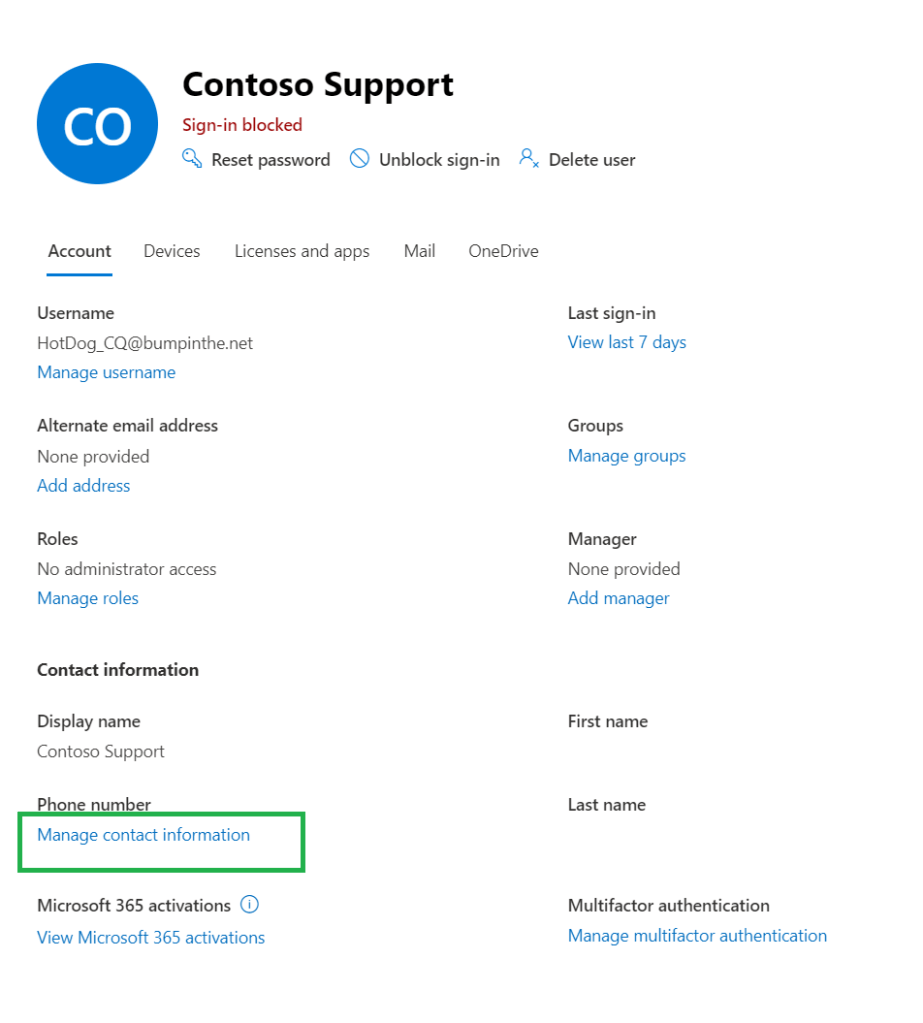Image resolution: width=923 pixels, height=1023 pixels.
Task: Click the Delete user person icon
Action: [x=529, y=159]
